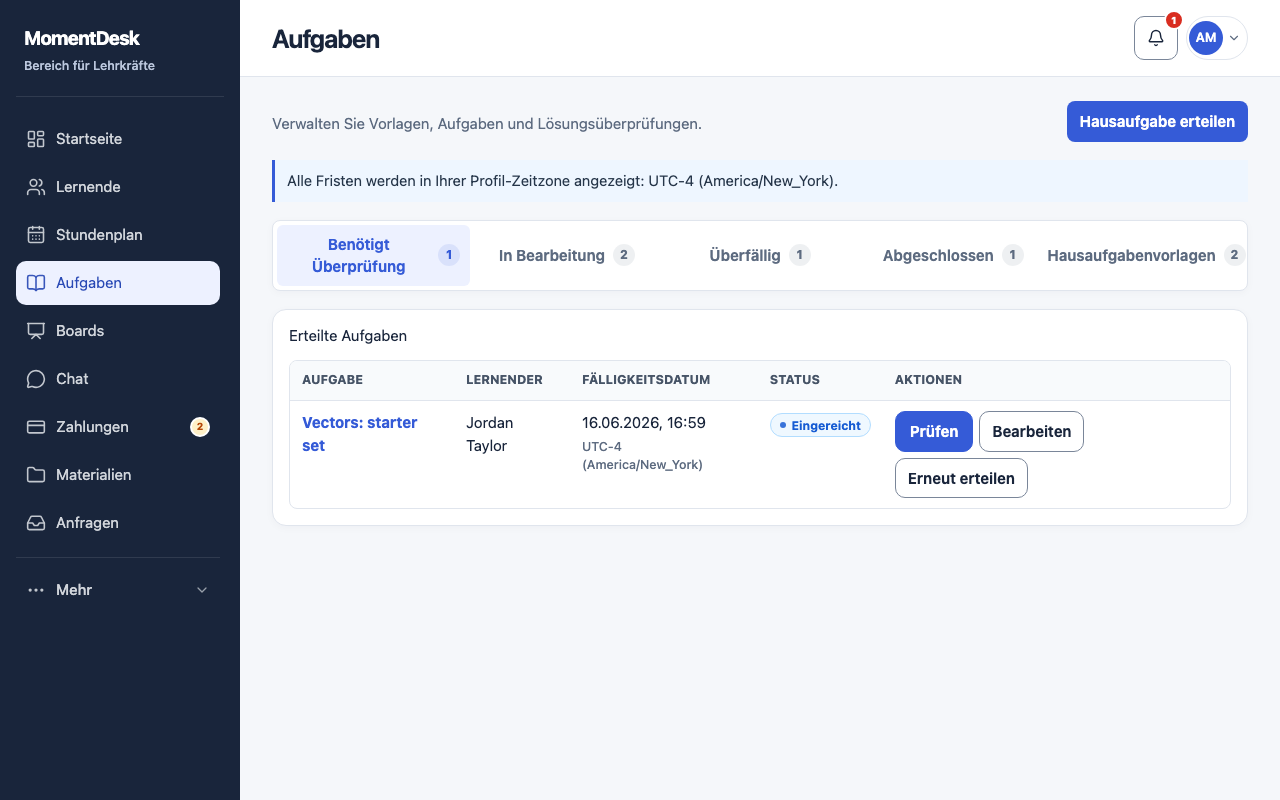Click the AM user avatar
Viewport: 1280px width, 800px height.
coord(1206,38)
